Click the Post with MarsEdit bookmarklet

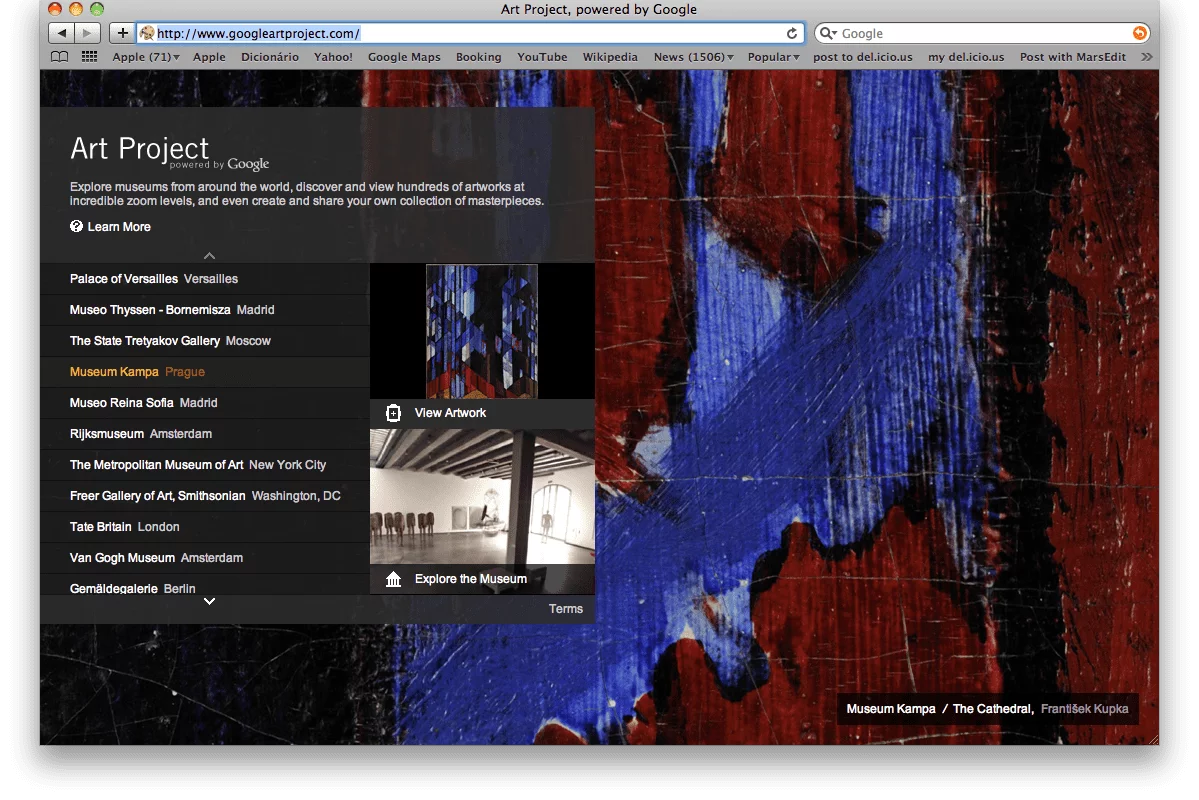coord(1073,57)
